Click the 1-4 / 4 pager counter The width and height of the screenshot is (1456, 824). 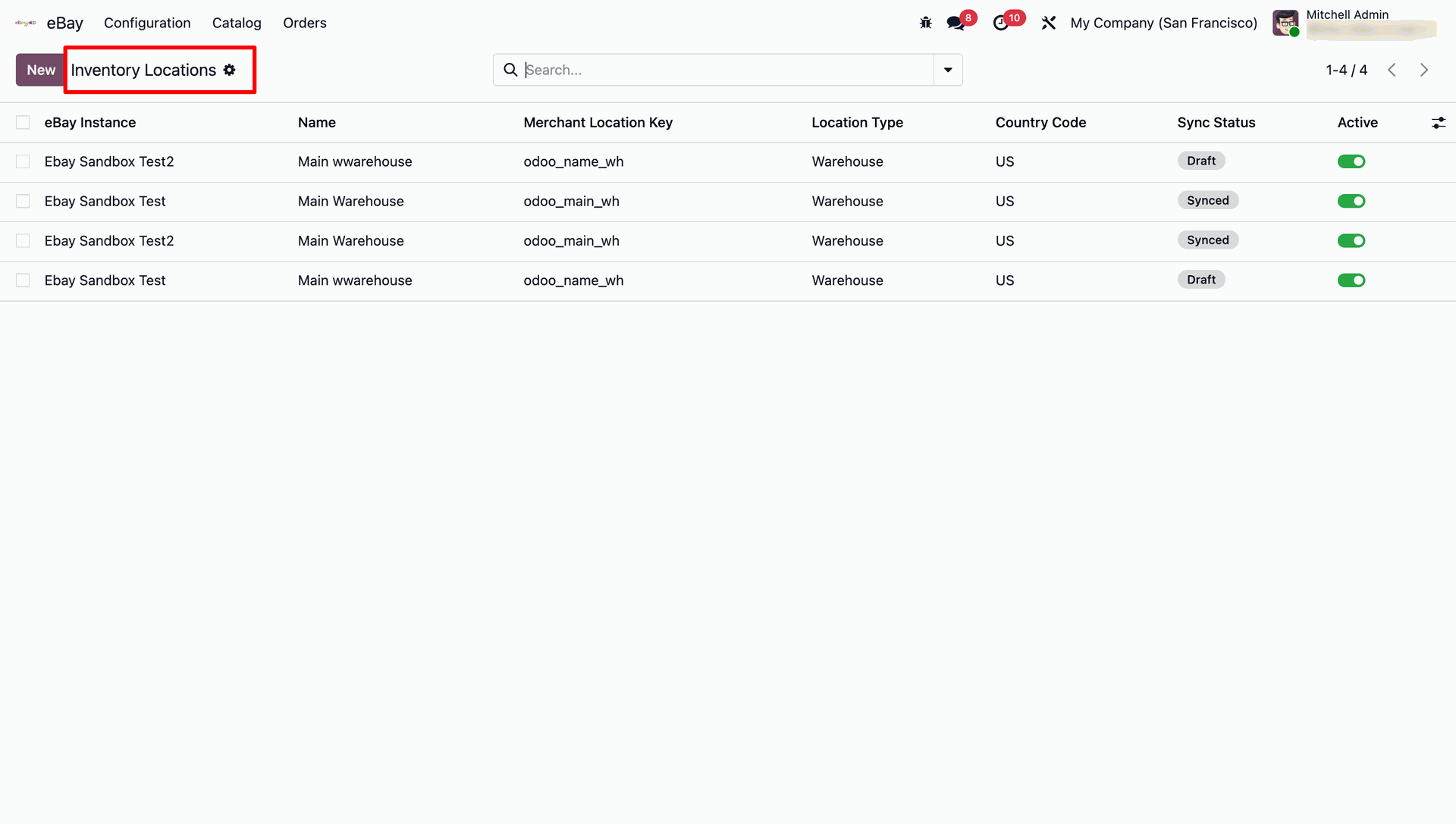tap(1346, 70)
